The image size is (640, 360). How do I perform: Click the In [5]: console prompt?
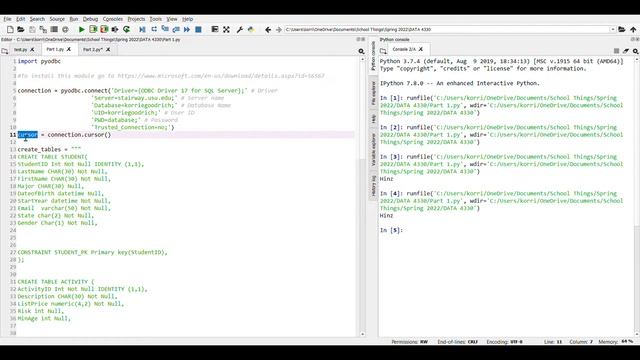pyautogui.click(x=391, y=230)
